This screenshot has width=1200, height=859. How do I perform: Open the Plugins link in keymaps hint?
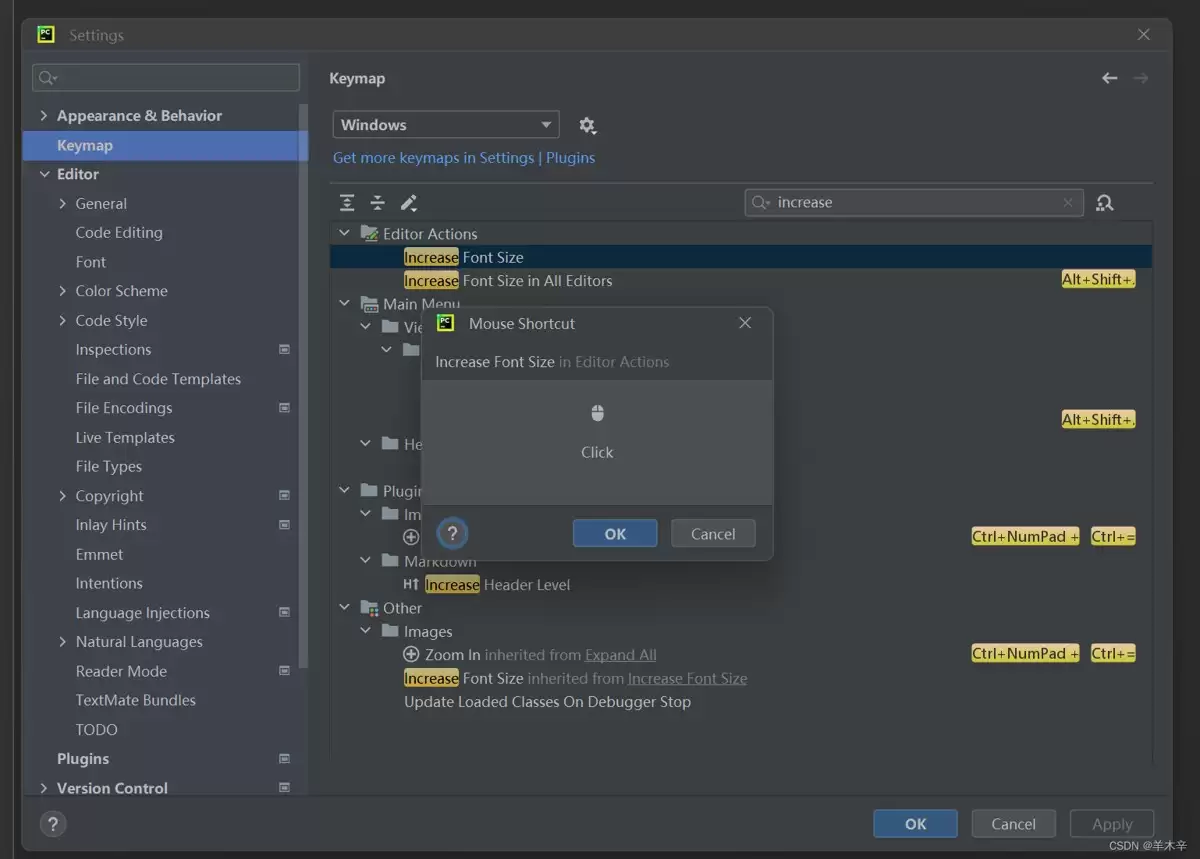(x=570, y=158)
